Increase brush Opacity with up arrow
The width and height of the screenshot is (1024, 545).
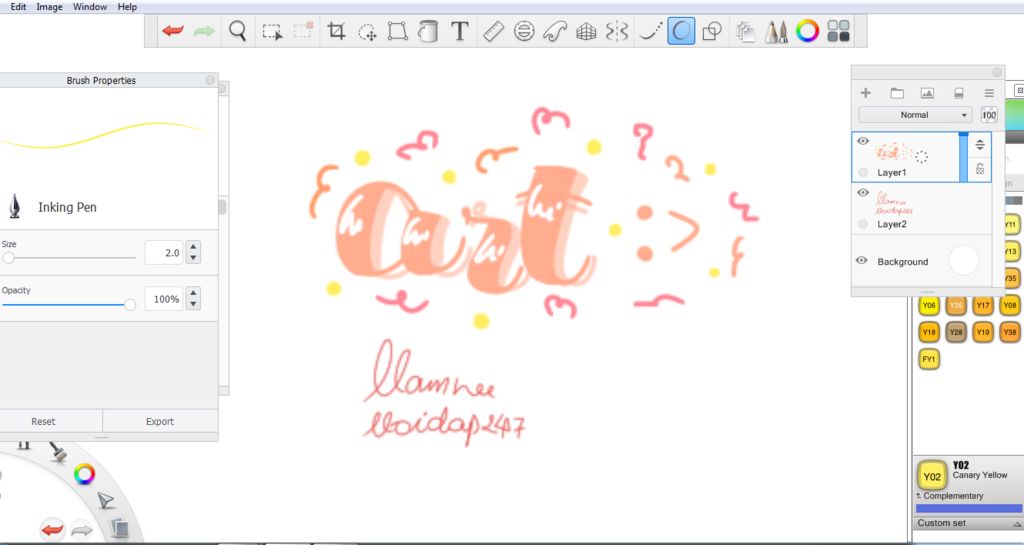193,293
